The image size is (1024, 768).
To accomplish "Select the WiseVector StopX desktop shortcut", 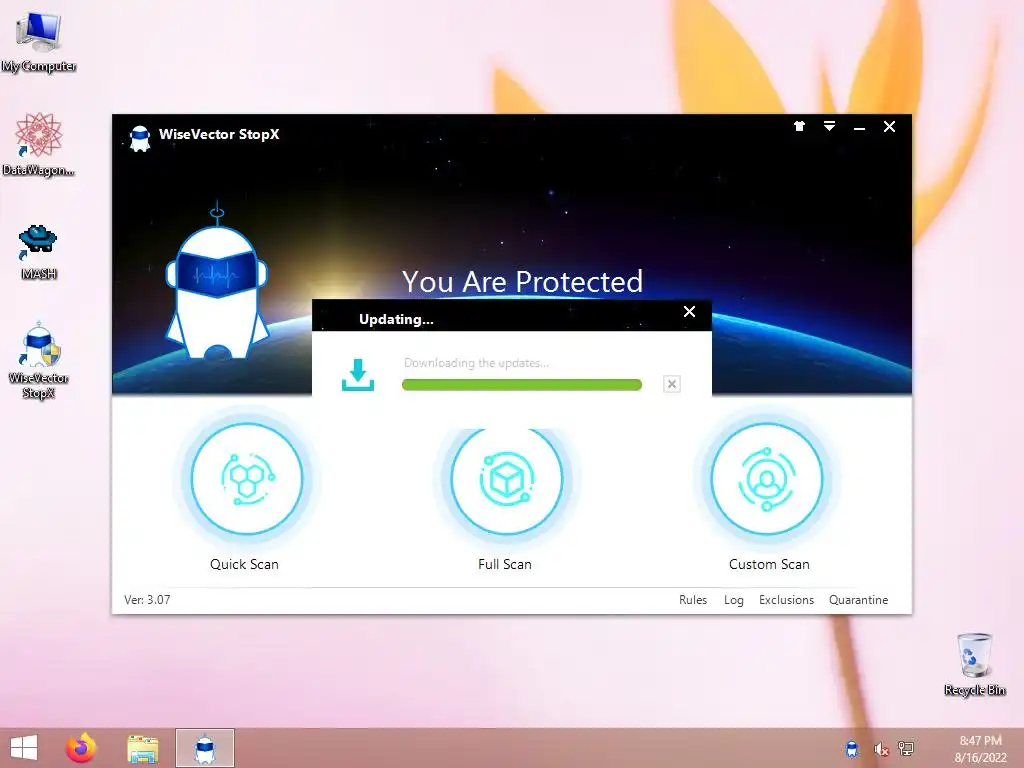I will coord(39,361).
